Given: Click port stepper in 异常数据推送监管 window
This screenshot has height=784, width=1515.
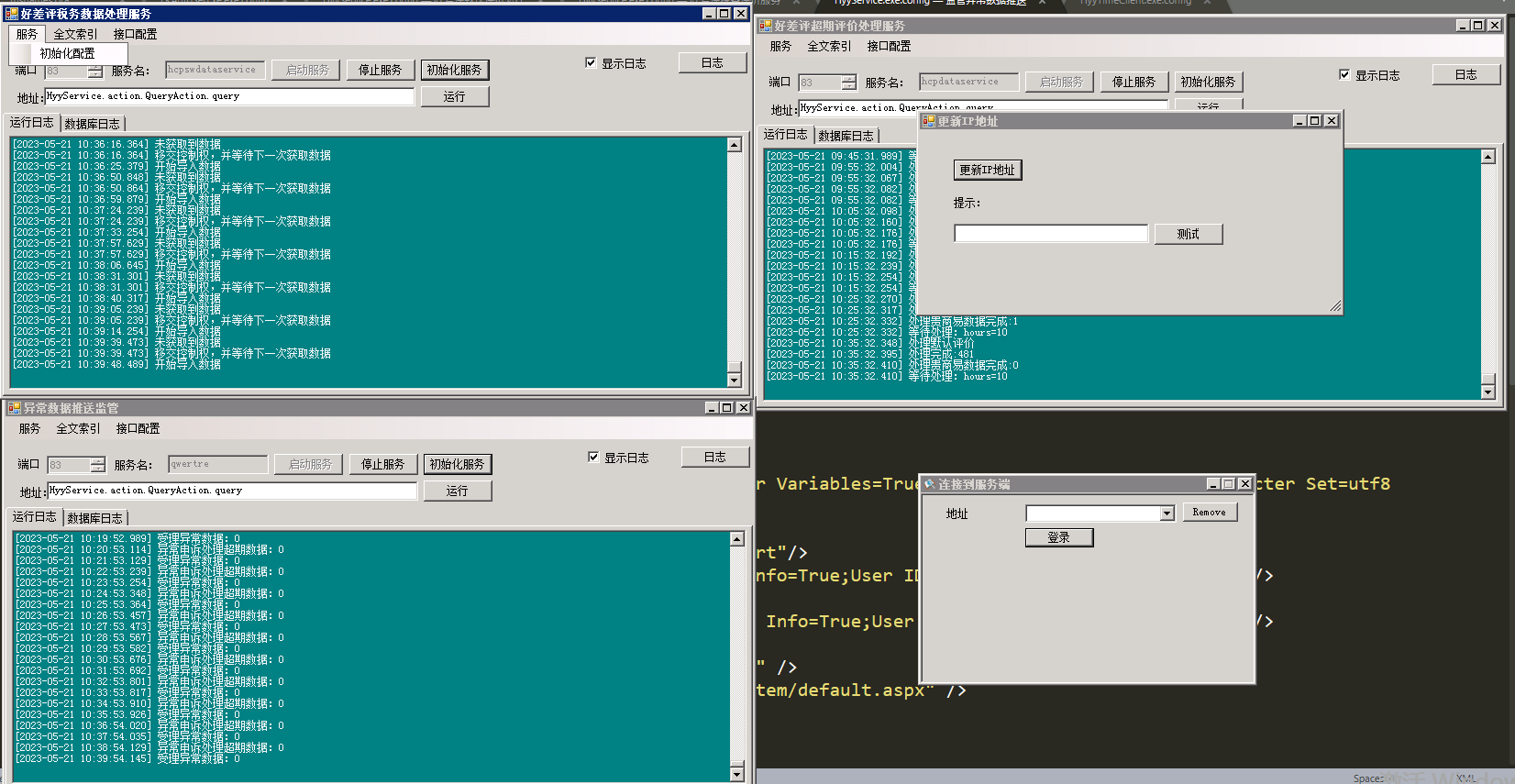Looking at the screenshot, I should pos(98,465).
